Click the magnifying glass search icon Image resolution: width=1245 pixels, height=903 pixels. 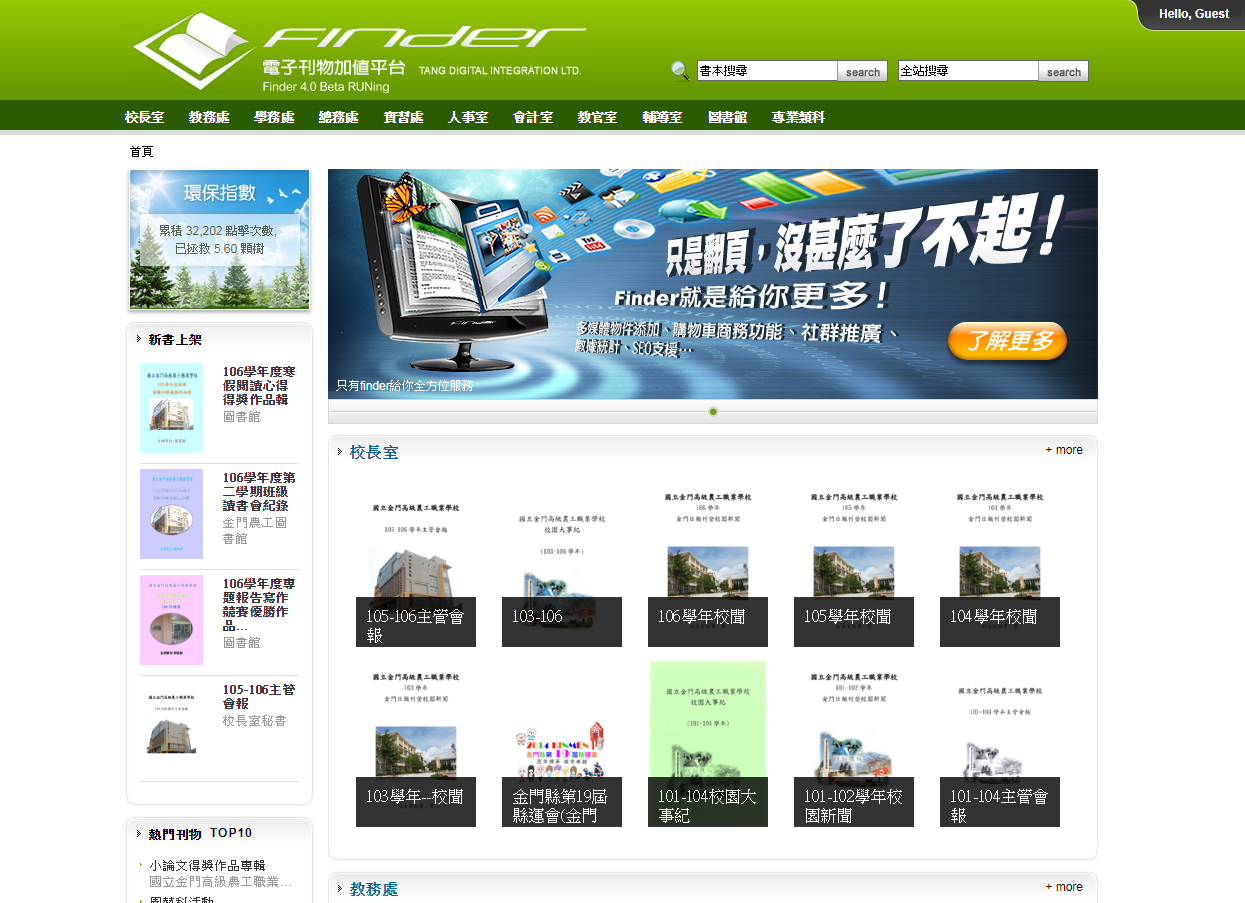(x=680, y=71)
